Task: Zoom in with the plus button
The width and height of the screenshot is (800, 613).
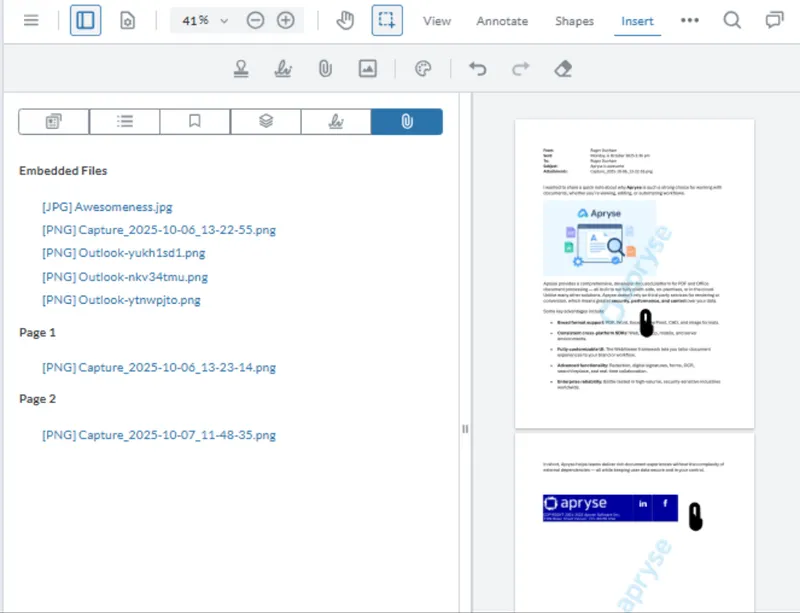Action: coord(286,20)
